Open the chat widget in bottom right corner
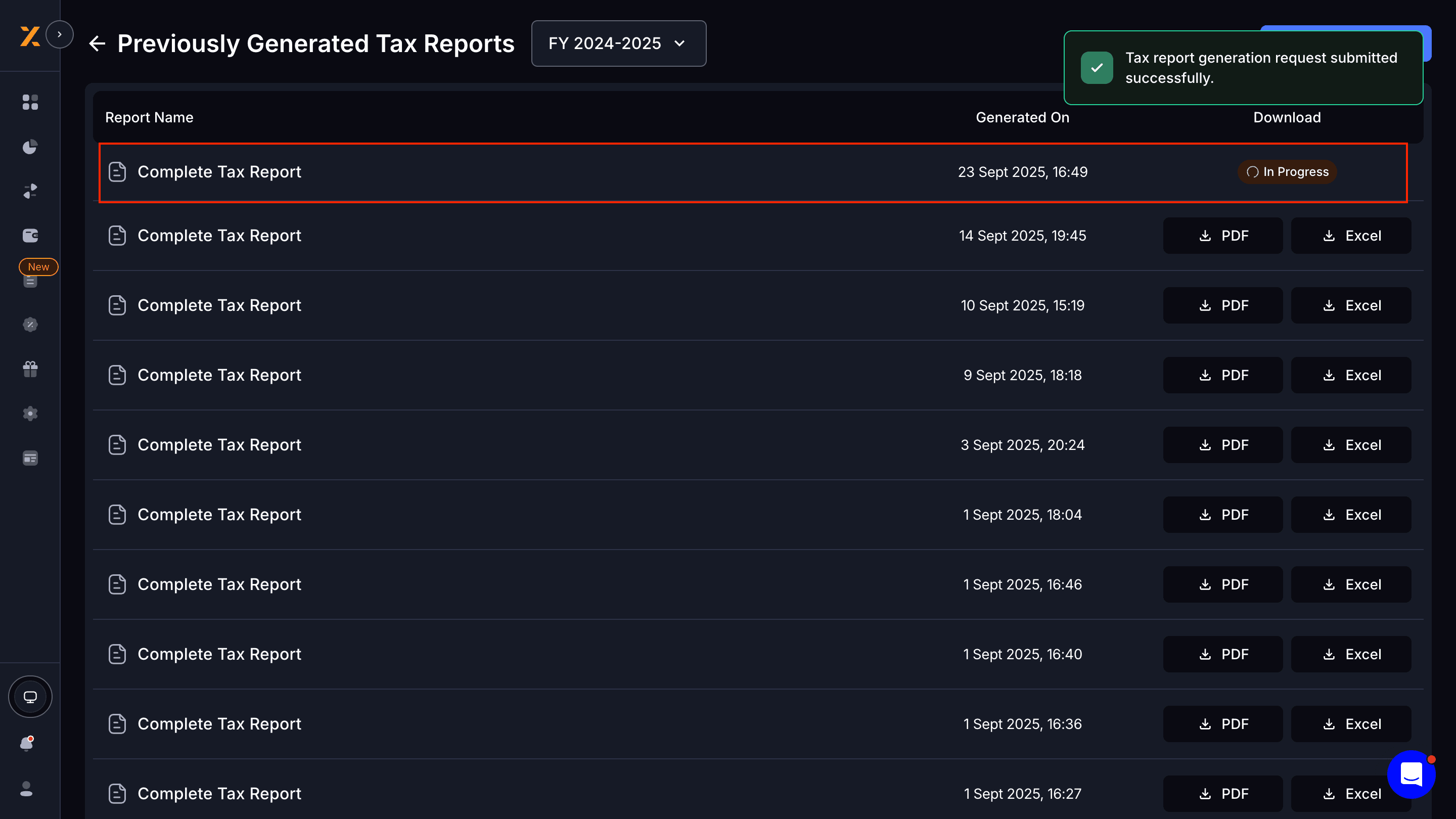 tap(1412, 775)
